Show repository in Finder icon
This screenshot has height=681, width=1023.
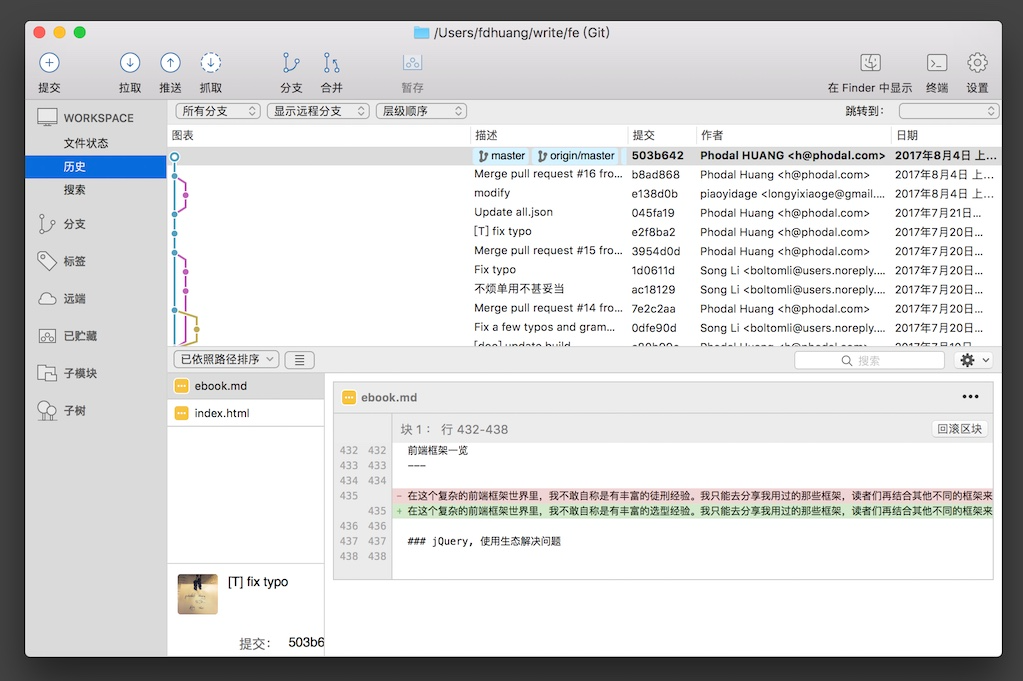[870, 63]
